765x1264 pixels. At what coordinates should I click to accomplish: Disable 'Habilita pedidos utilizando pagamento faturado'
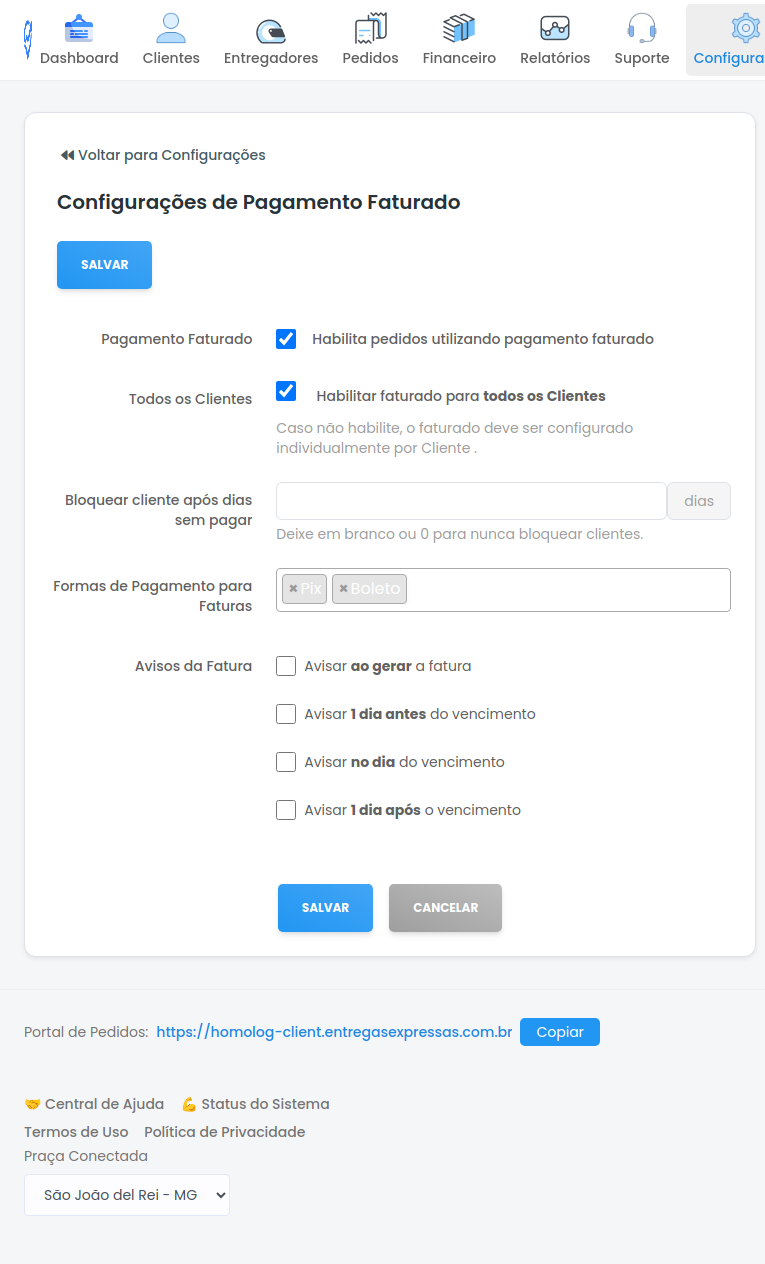tap(286, 339)
